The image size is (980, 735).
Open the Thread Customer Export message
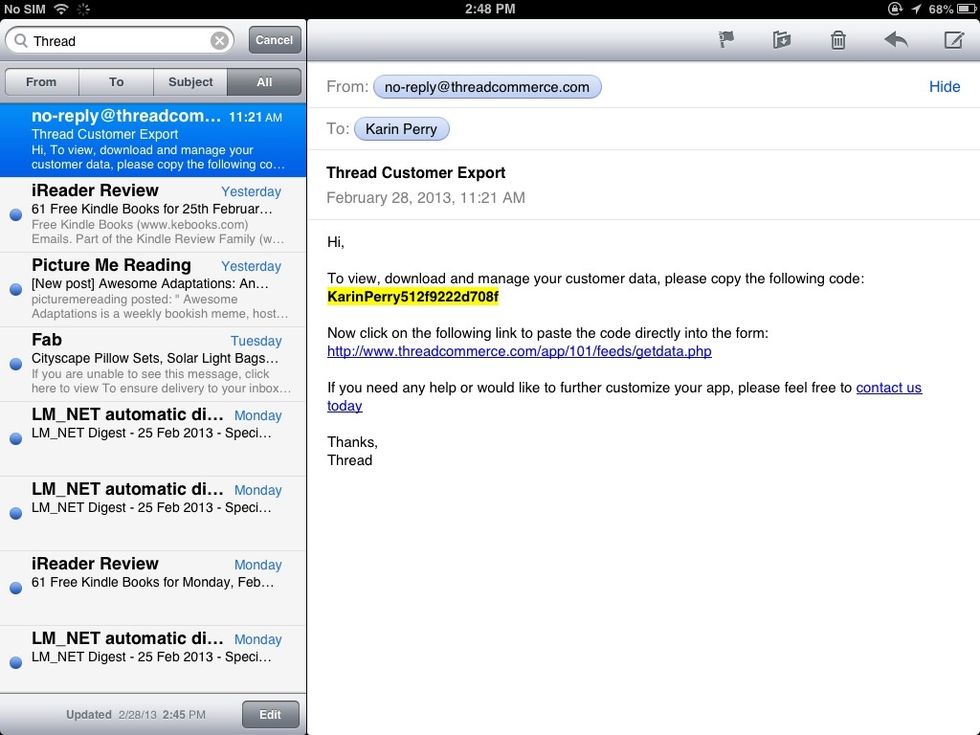pos(153,140)
